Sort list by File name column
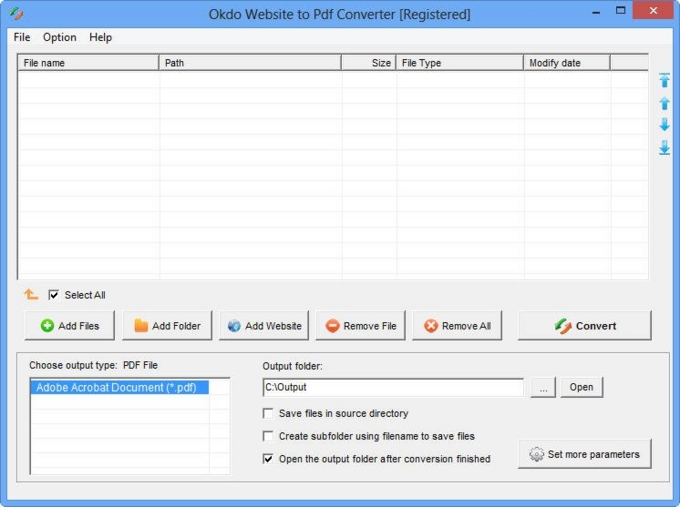Screen dimensions: 680x516 (x=88, y=63)
